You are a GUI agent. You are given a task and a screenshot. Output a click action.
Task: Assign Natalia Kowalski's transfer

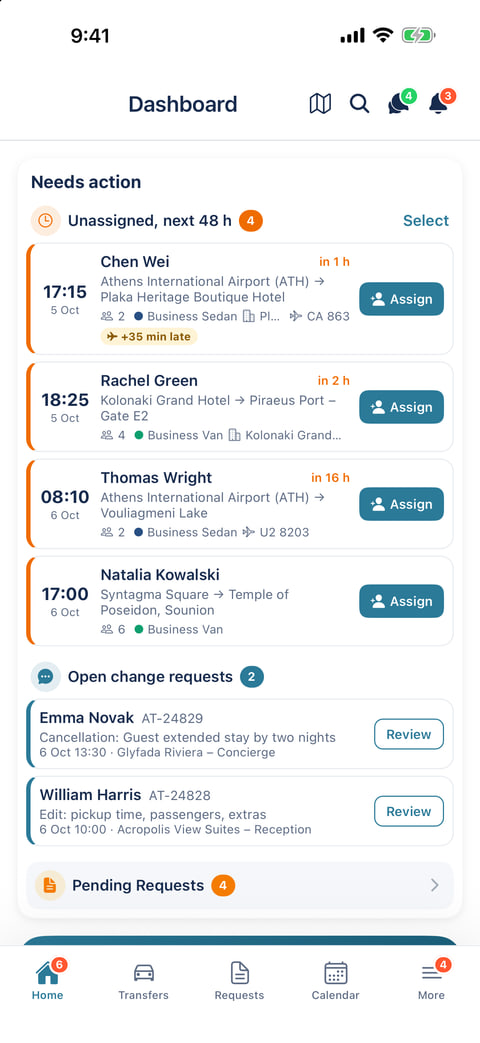click(x=402, y=601)
